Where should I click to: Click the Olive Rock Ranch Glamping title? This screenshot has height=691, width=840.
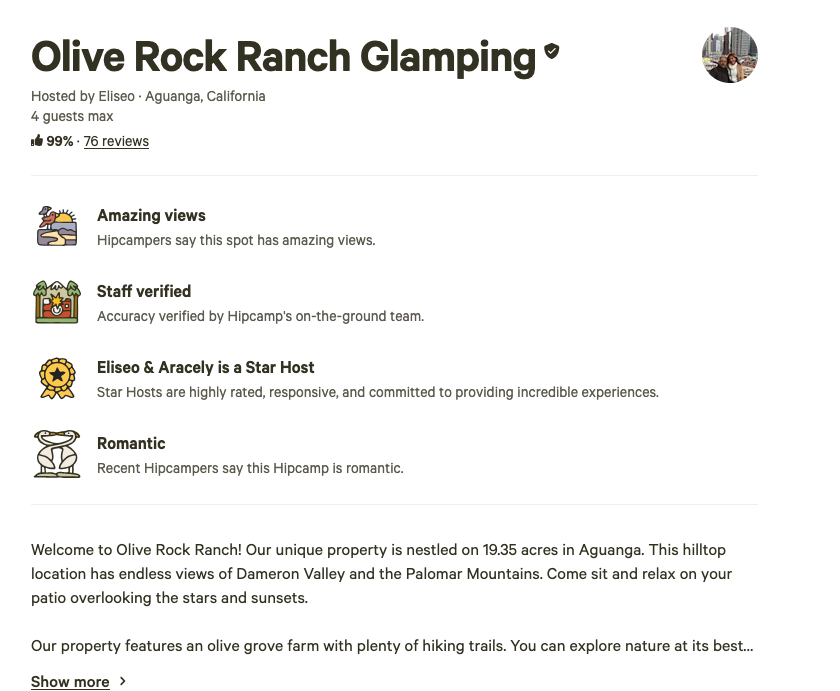click(283, 56)
